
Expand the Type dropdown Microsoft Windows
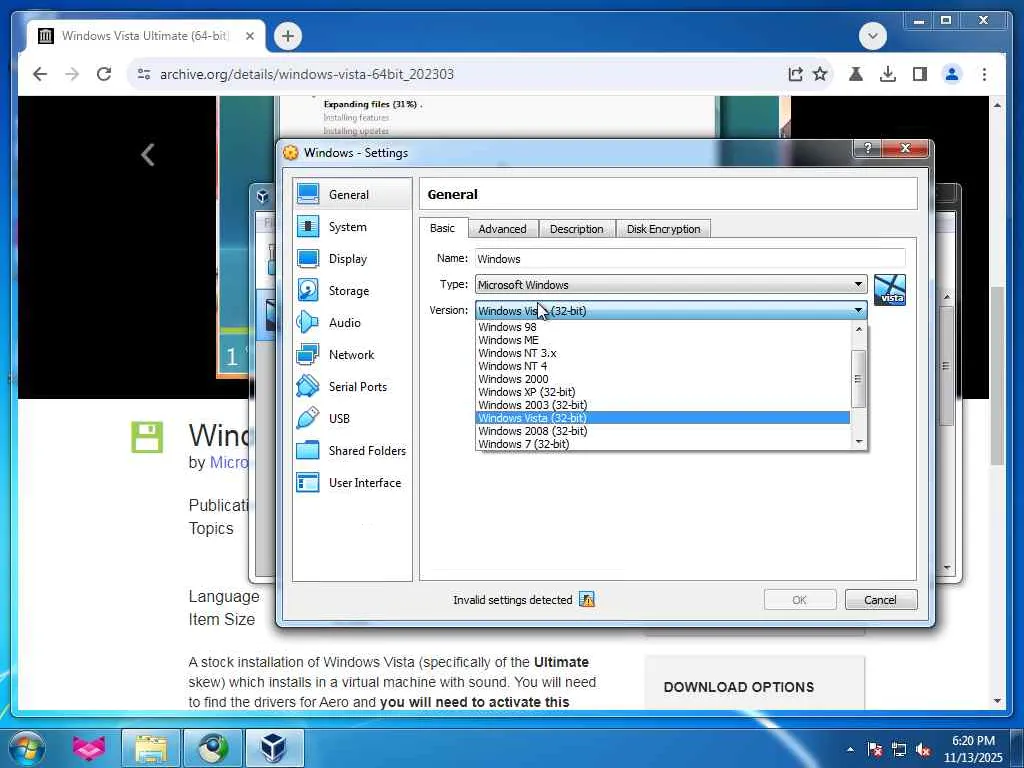tap(671, 284)
